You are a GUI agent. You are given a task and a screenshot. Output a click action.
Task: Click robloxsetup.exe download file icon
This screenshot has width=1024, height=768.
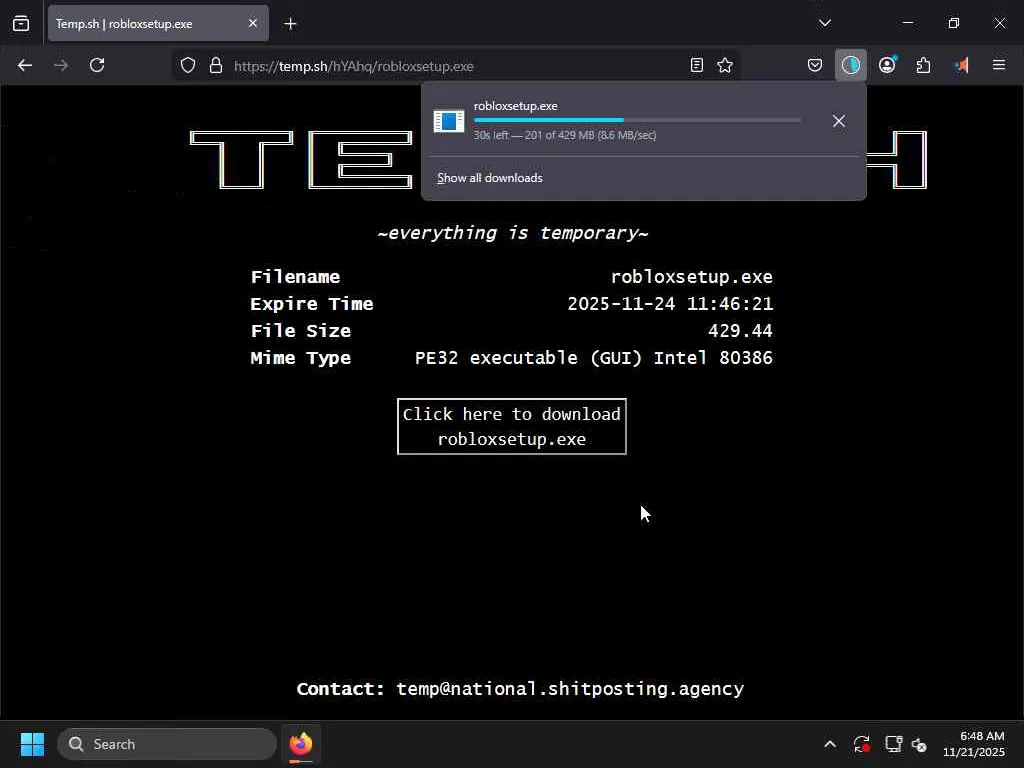click(449, 121)
